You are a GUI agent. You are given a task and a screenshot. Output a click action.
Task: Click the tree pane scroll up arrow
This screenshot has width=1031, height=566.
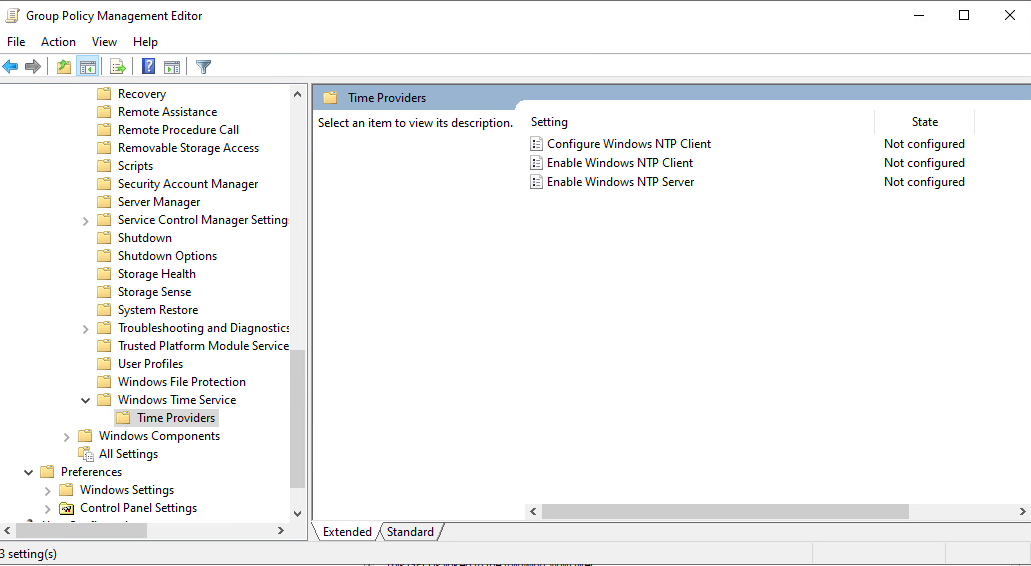[297, 94]
